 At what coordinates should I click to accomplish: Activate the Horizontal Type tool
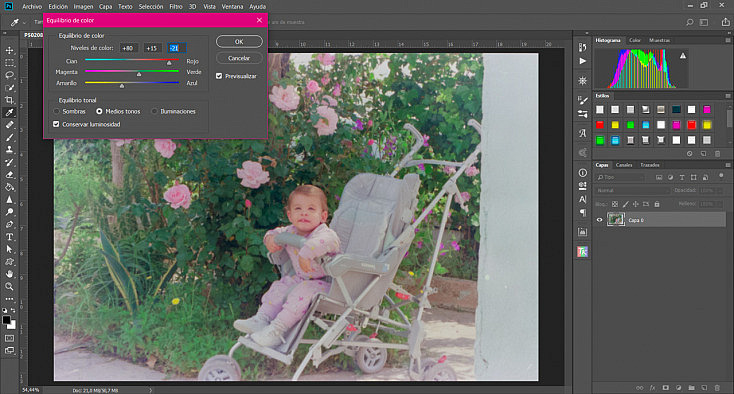[x=9, y=237]
